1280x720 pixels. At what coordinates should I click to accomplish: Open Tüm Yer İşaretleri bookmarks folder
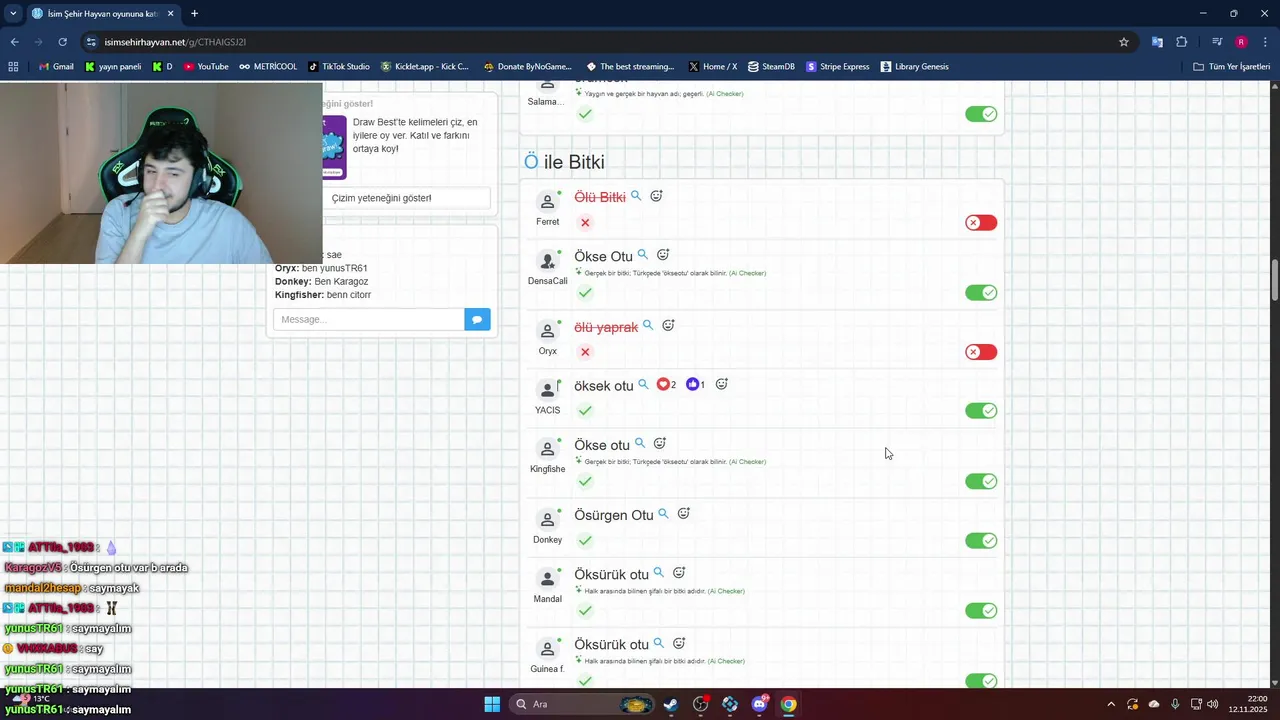1232,66
